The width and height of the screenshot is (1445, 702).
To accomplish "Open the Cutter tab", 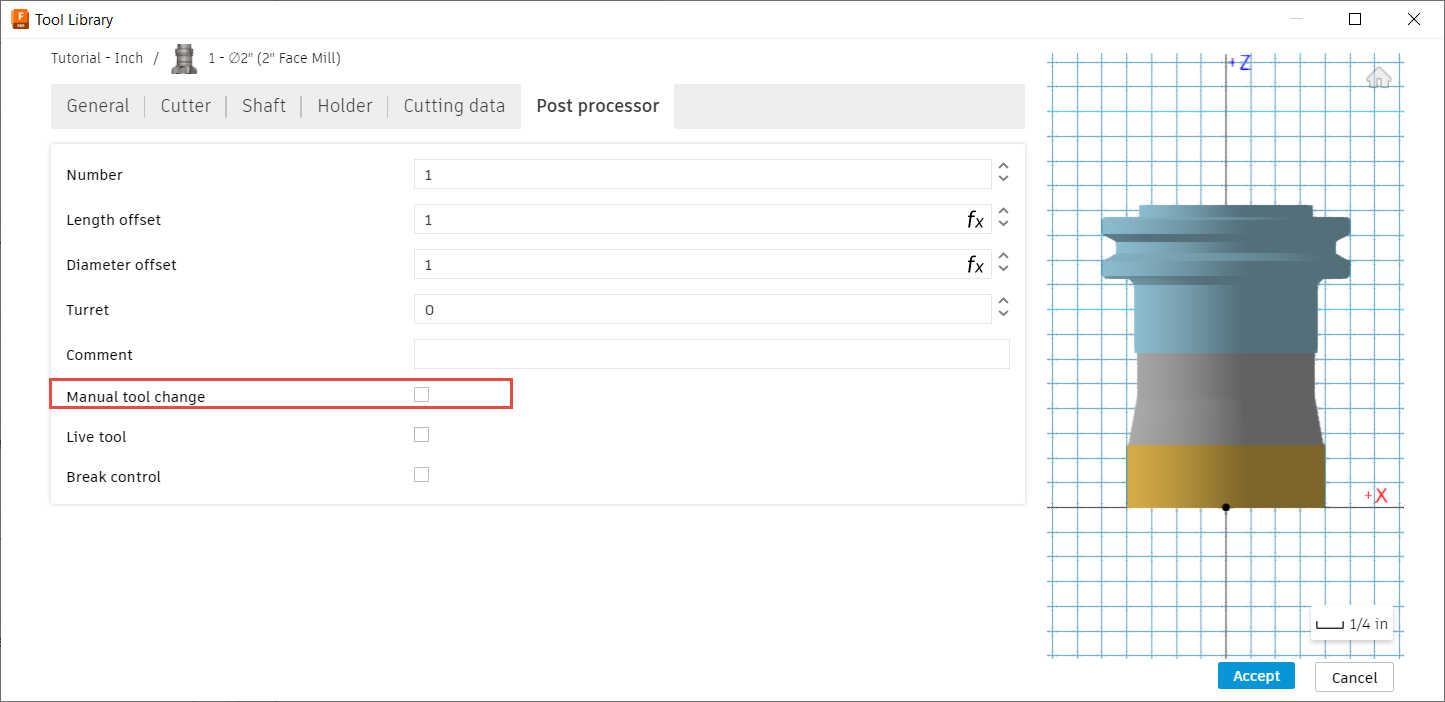I will tap(186, 105).
